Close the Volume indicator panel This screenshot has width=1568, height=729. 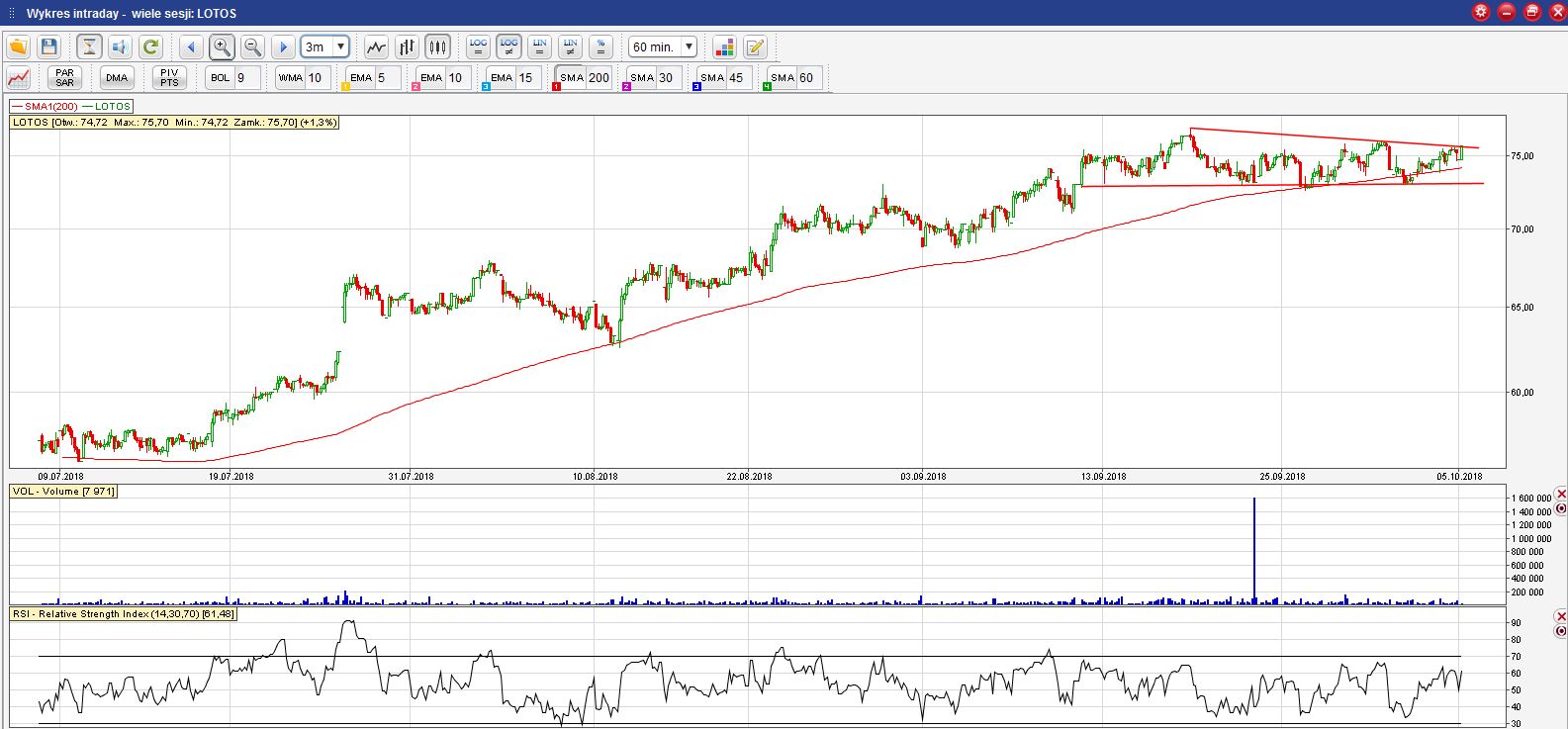(1561, 494)
